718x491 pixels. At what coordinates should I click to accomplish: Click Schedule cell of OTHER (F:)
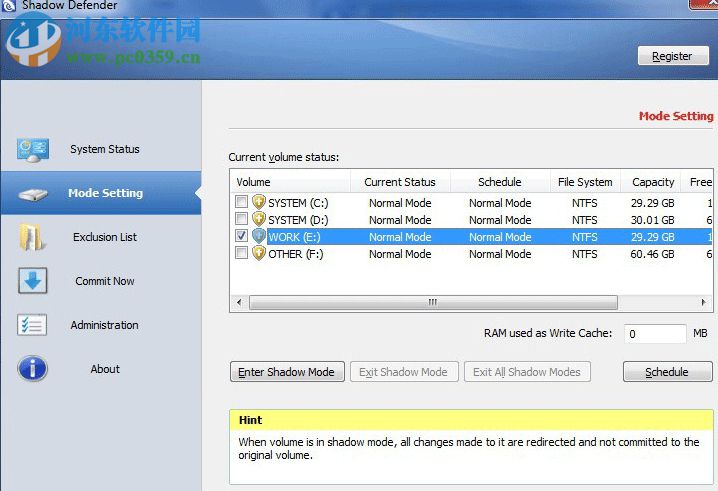point(500,254)
